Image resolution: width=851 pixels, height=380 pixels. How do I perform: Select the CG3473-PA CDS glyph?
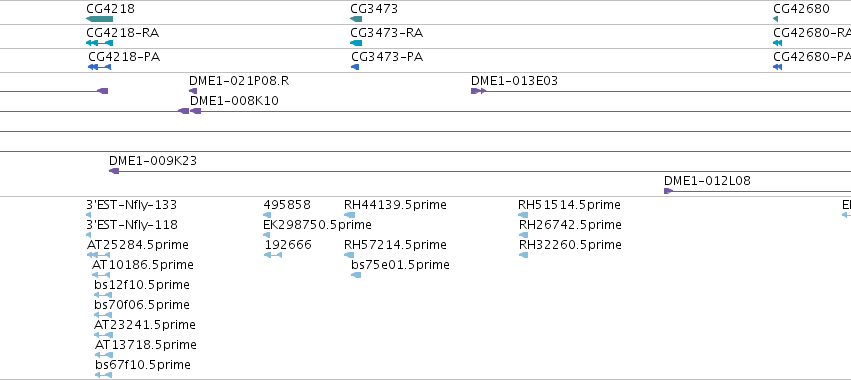pyautogui.click(x=355, y=67)
